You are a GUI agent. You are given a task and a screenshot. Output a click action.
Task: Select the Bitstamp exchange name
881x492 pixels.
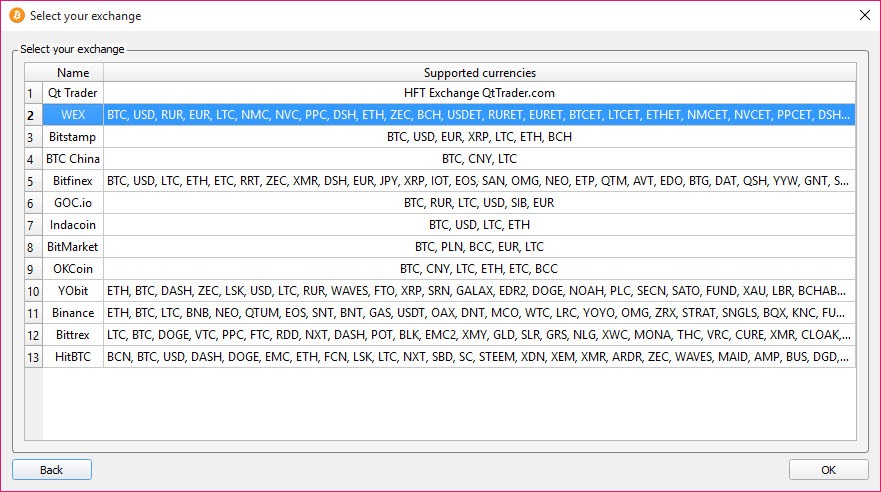tap(73, 136)
